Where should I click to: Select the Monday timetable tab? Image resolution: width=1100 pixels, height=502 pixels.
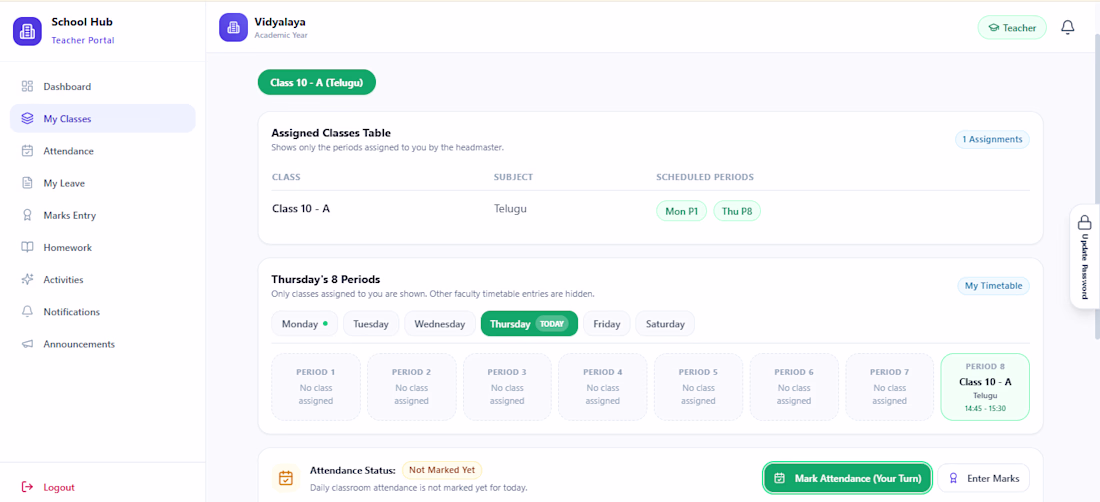304,324
